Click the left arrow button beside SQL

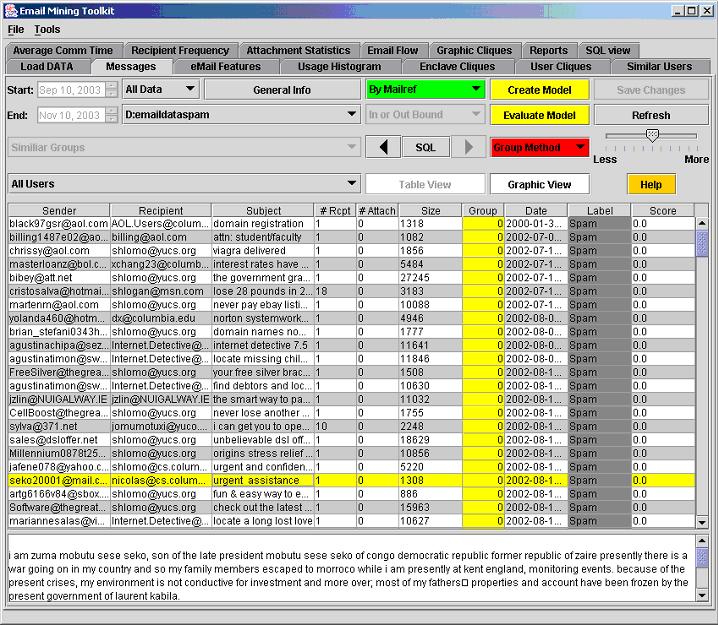(382, 147)
